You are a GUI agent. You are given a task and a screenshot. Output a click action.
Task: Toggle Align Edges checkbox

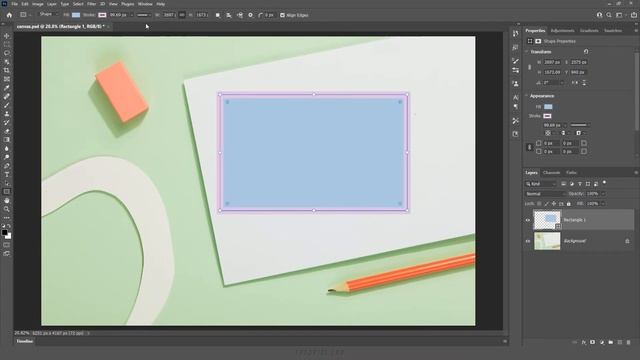point(282,15)
